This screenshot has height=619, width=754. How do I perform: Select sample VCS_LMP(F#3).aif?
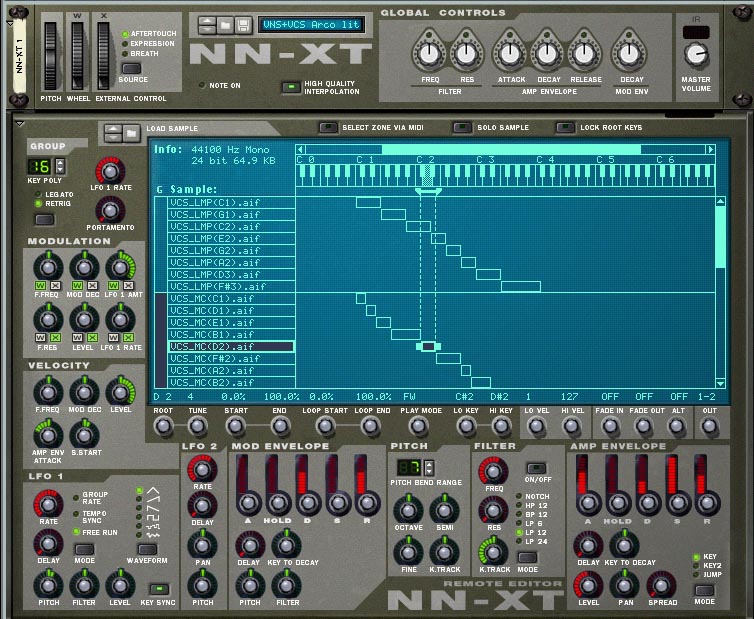click(x=231, y=287)
